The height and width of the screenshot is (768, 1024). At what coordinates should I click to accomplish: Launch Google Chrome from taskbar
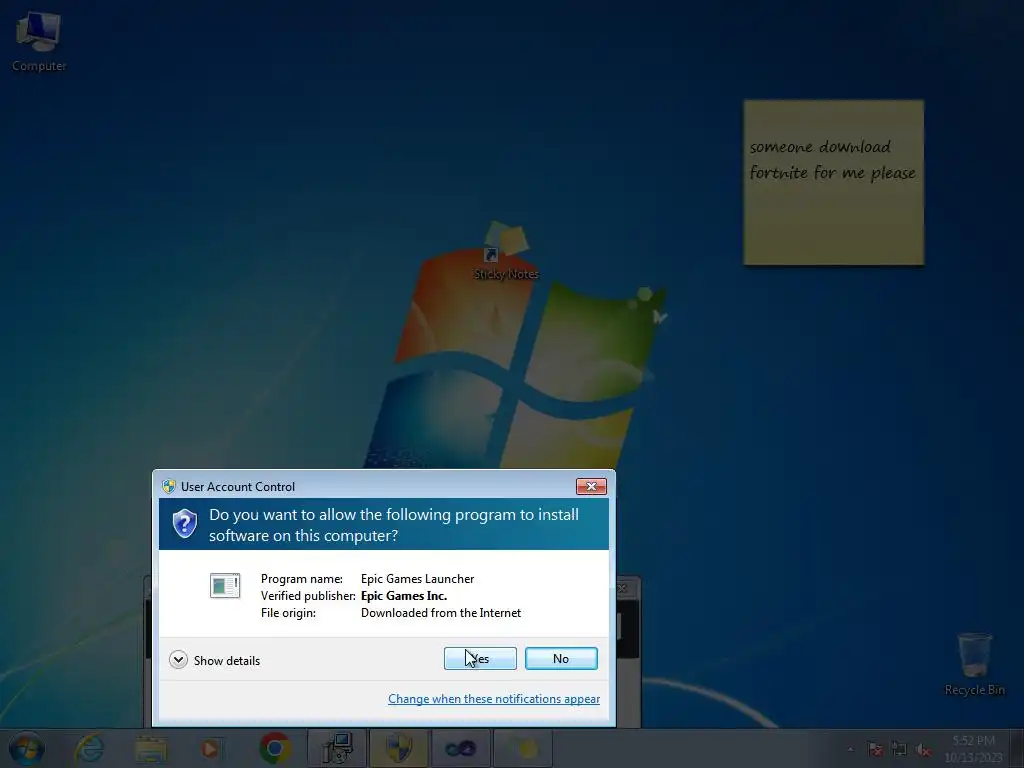(275, 748)
